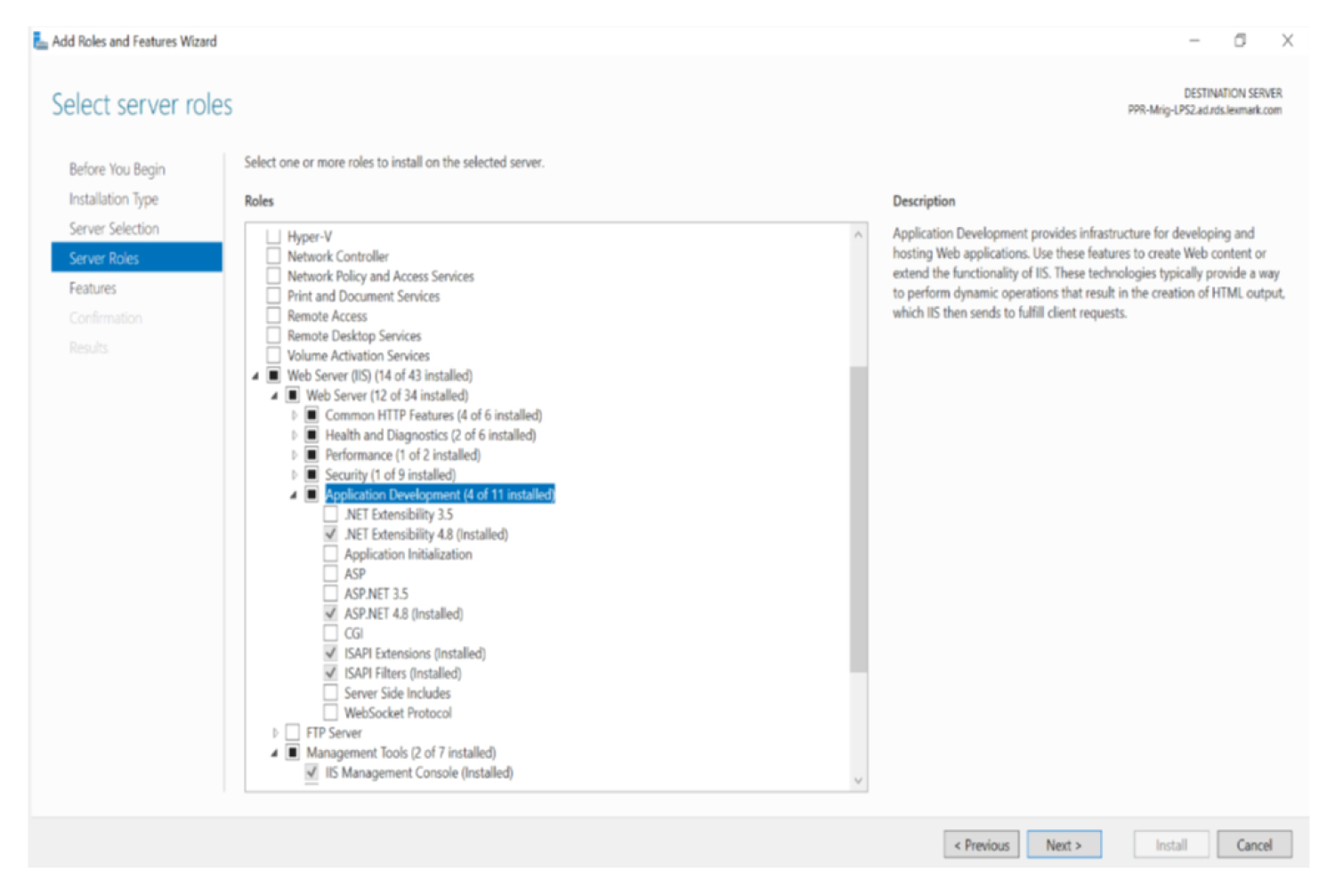Expand the FTP Server node
The image size is (1335, 896).
tap(275, 733)
